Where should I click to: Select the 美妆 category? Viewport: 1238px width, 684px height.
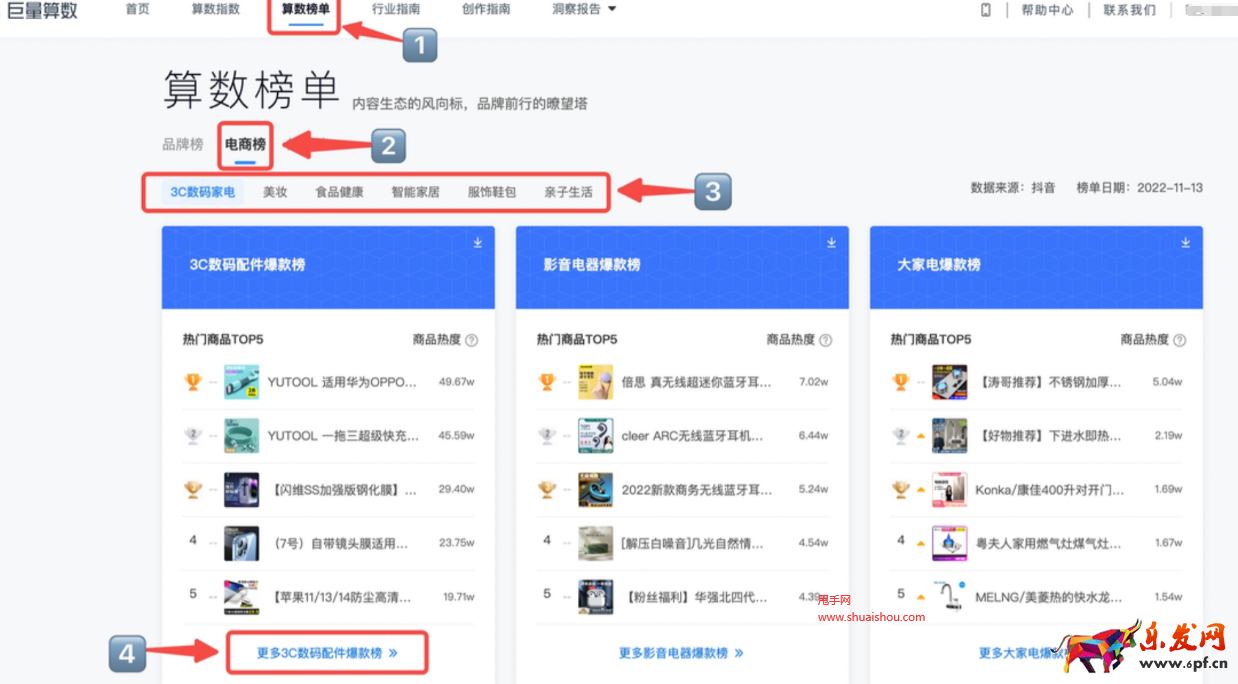click(x=275, y=192)
